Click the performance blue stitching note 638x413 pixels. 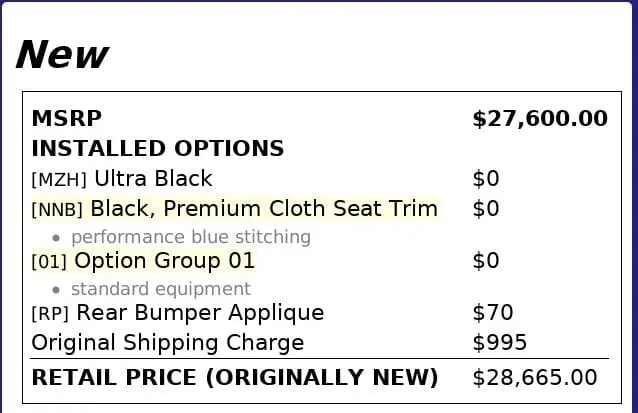(191, 237)
